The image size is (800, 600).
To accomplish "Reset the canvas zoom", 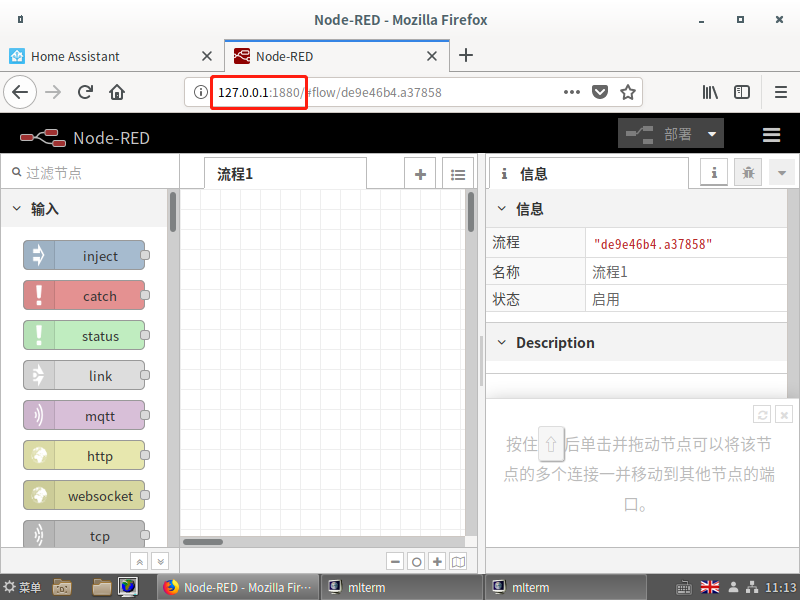I will [x=416, y=562].
